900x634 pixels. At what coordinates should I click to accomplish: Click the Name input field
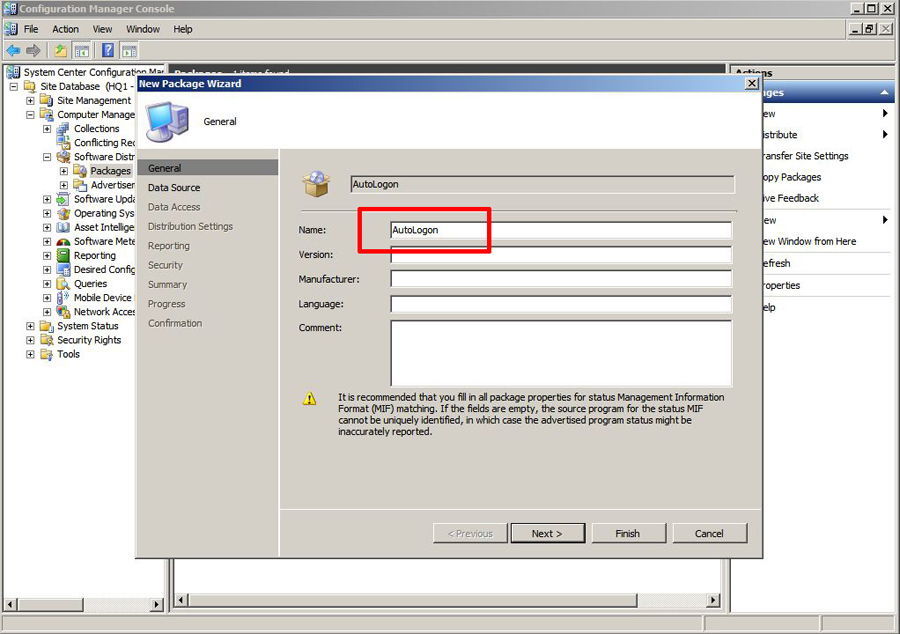(x=561, y=230)
